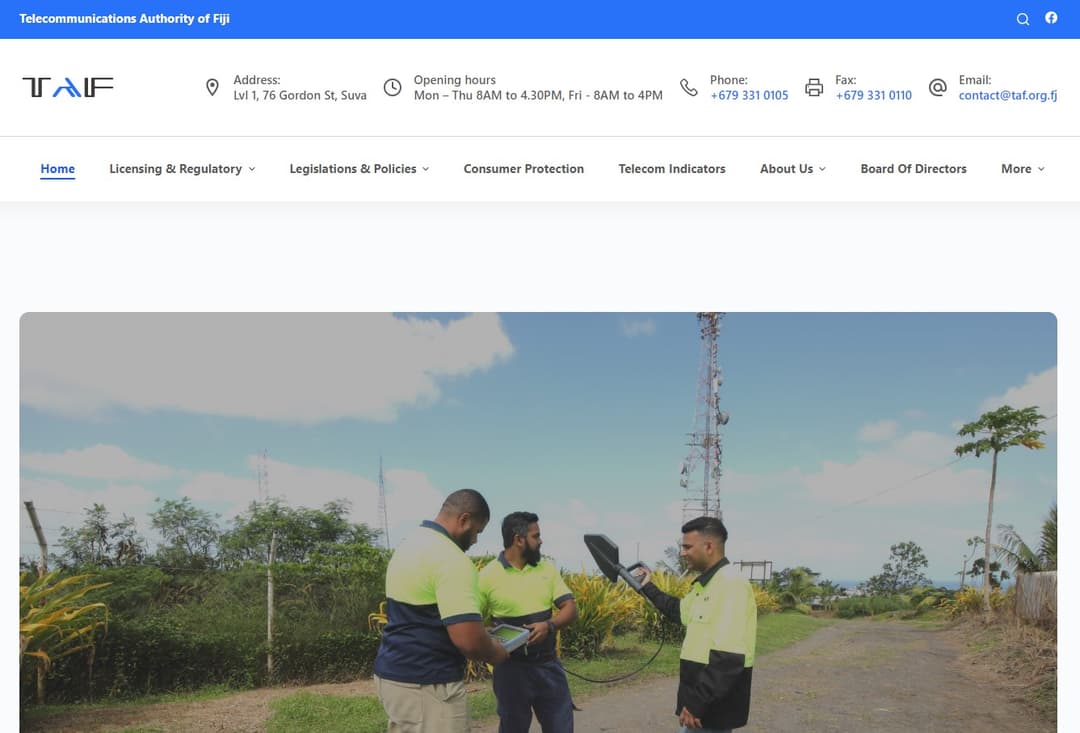Screen dimensions: 1080x733
Task: Open the Consumer Protection page
Action: point(523,169)
